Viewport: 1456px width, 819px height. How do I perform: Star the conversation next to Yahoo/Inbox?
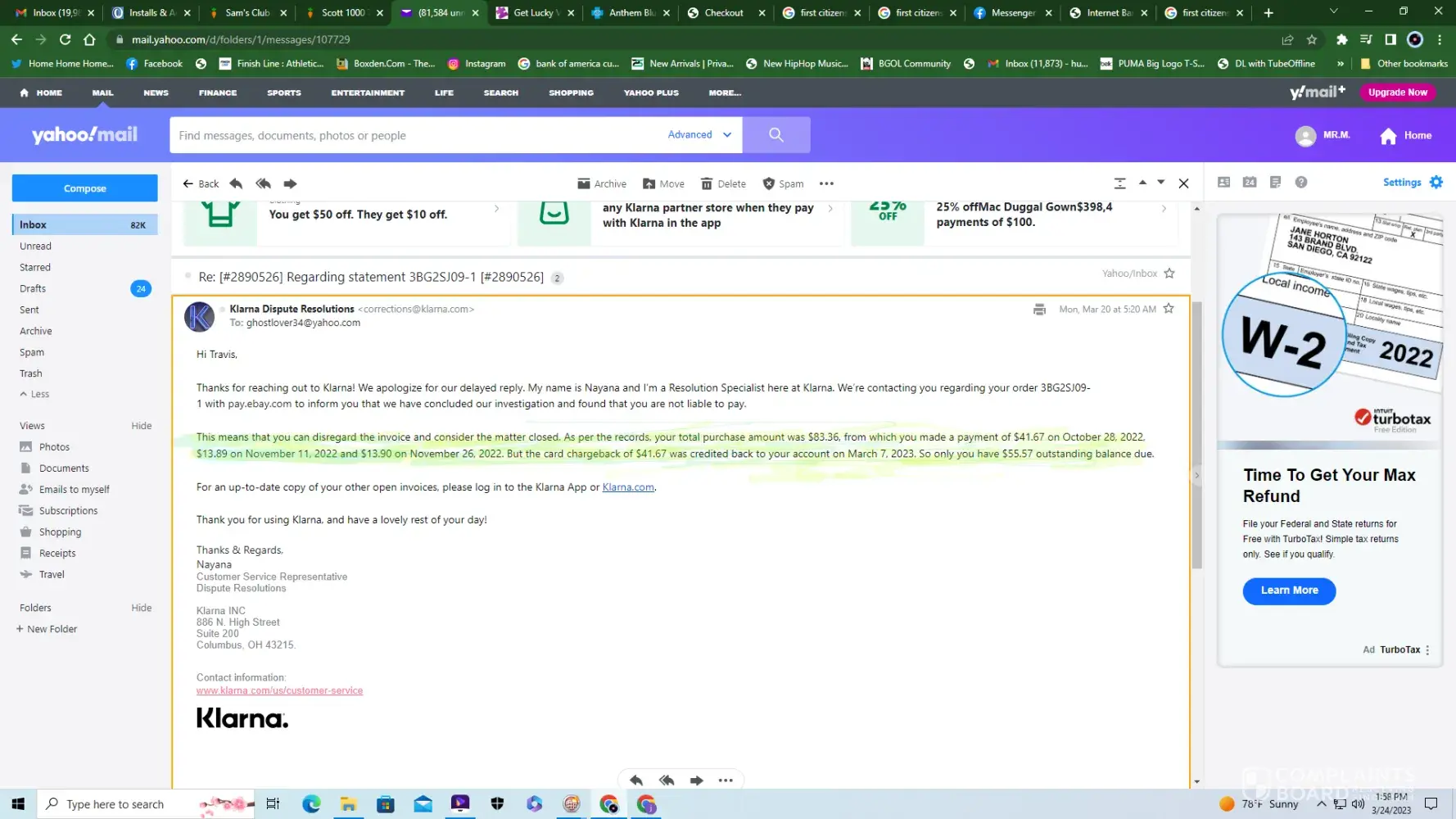(1169, 274)
